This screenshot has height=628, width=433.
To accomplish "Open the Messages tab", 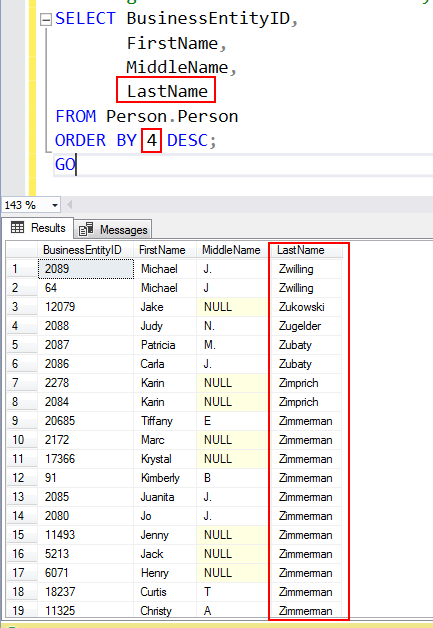I will [x=113, y=229].
